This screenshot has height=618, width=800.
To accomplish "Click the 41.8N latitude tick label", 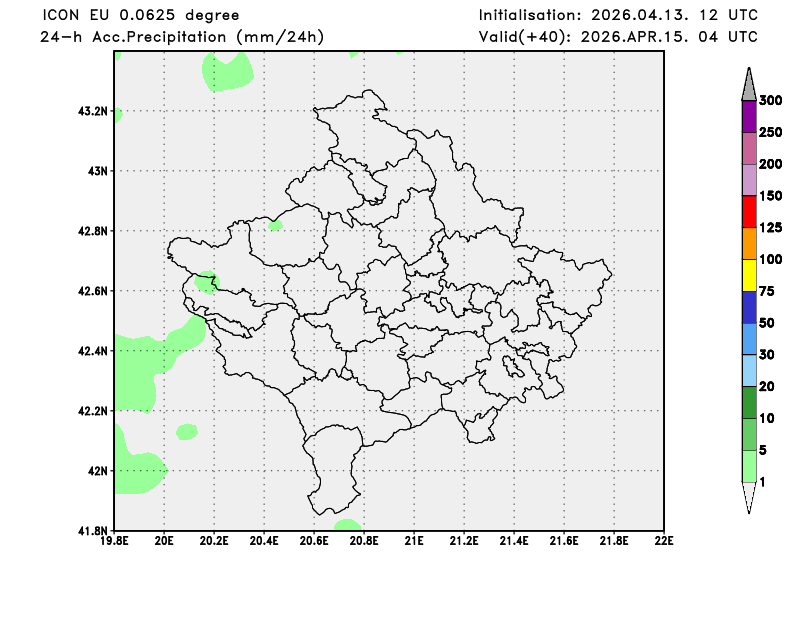I will pos(92,530).
